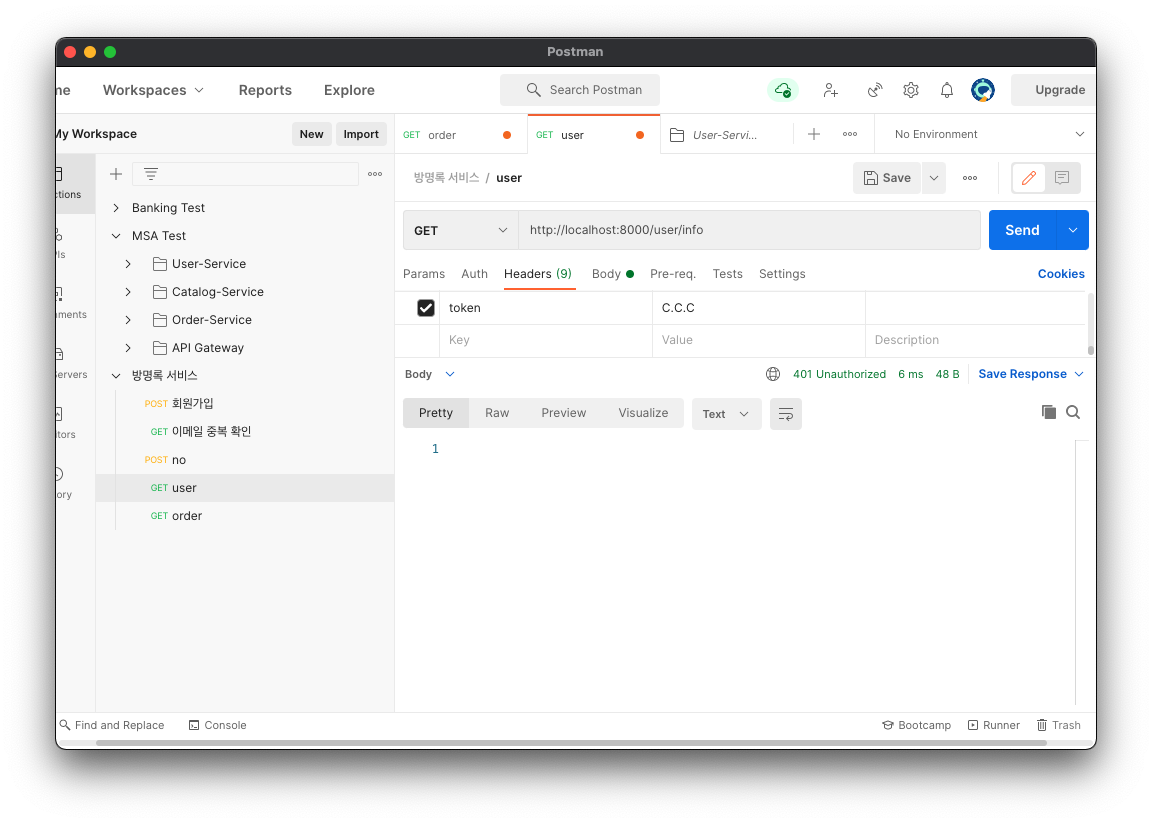
Task: Open the invite collaborators icon
Action: click(830, 90)
